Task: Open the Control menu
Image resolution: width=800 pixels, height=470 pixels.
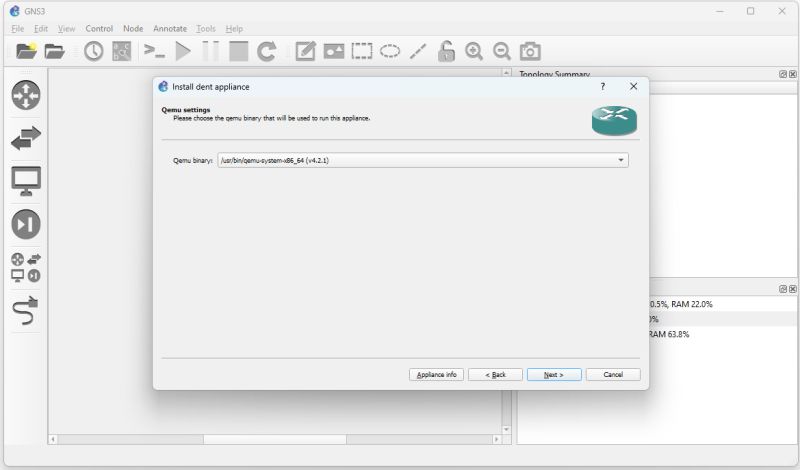Action: (99, 29)
